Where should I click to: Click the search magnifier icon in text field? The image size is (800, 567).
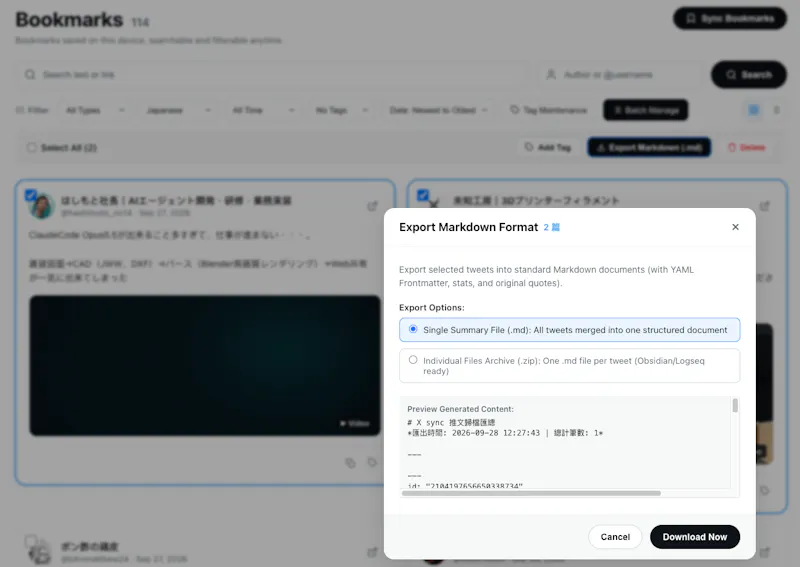tap(30, 75)
